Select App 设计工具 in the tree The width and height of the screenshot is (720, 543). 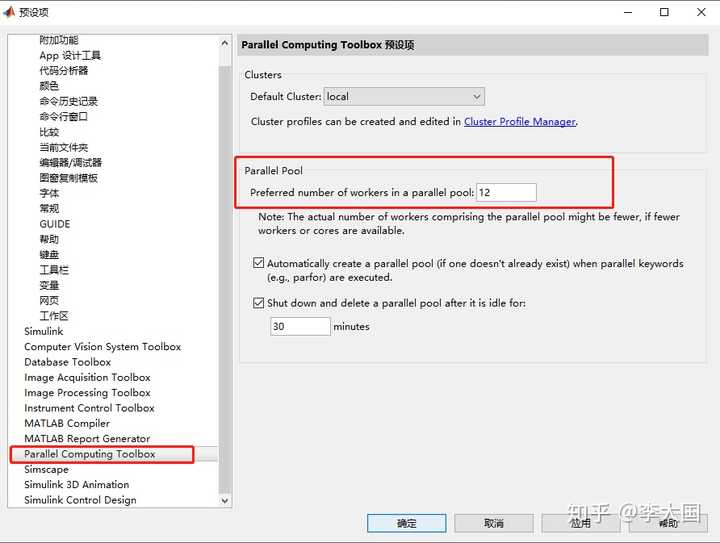70,56
